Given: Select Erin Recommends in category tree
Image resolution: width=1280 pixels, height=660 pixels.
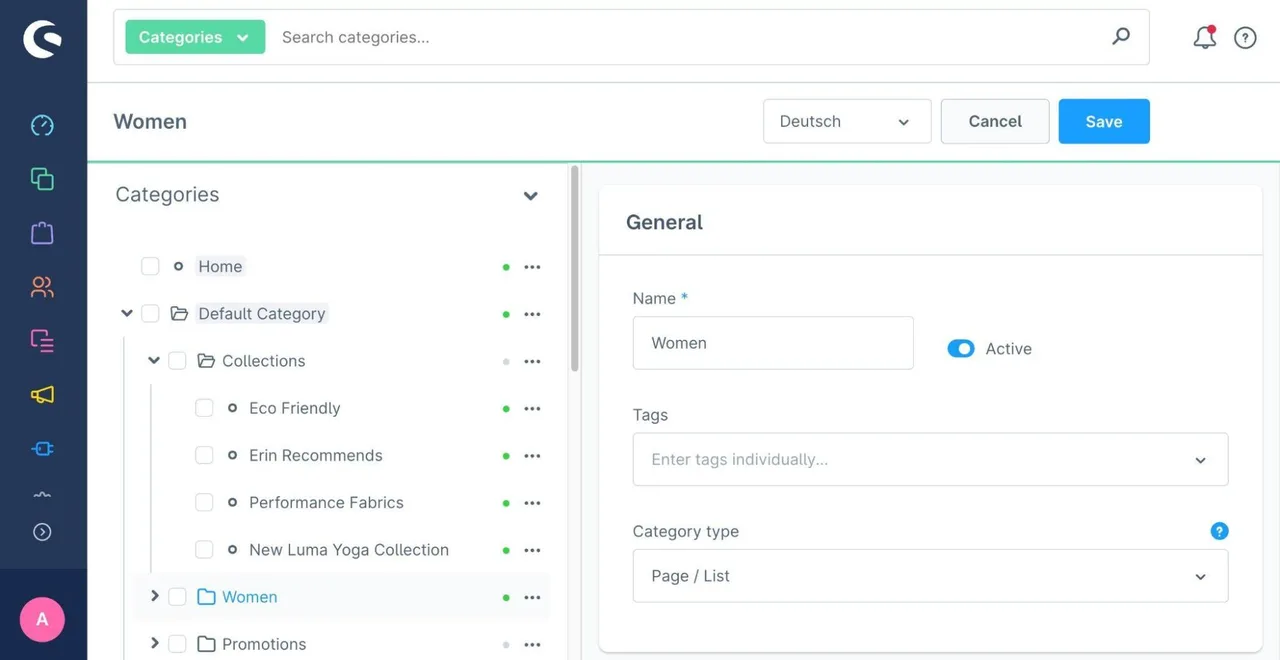Looking at the screenshot, I should point(316,455).
